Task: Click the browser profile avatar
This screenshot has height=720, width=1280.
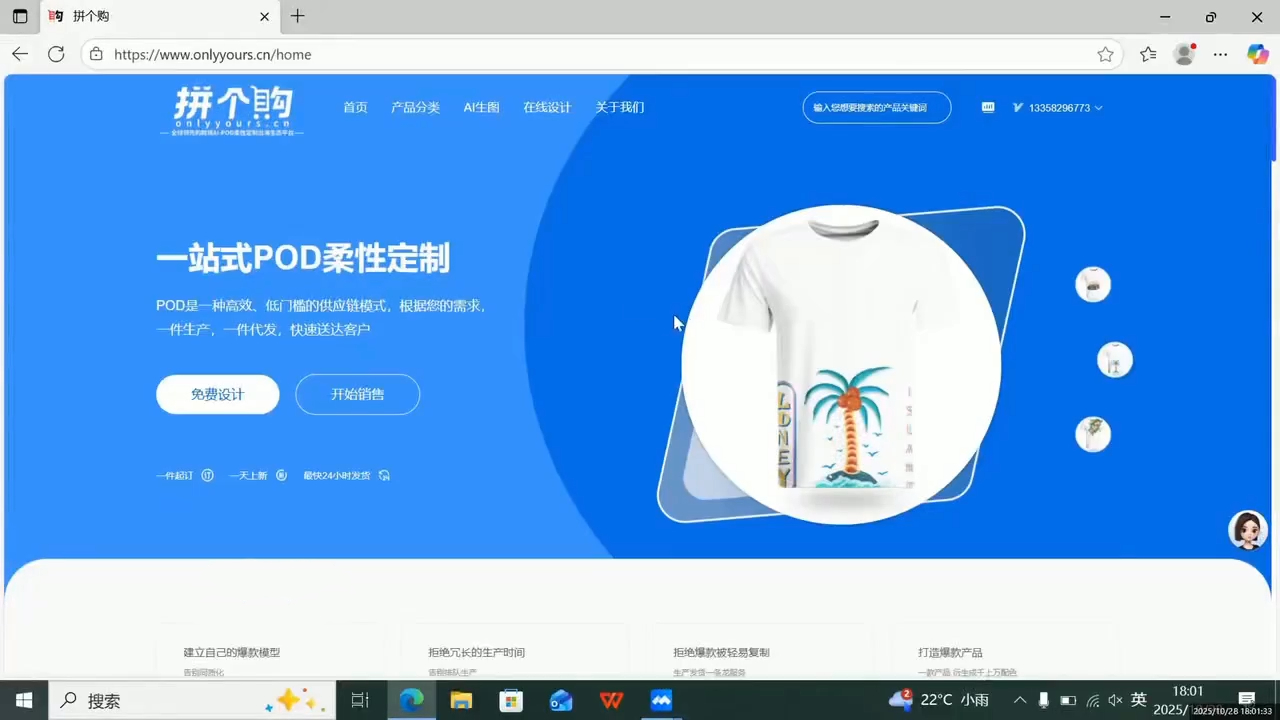Action: [1184, 54]
